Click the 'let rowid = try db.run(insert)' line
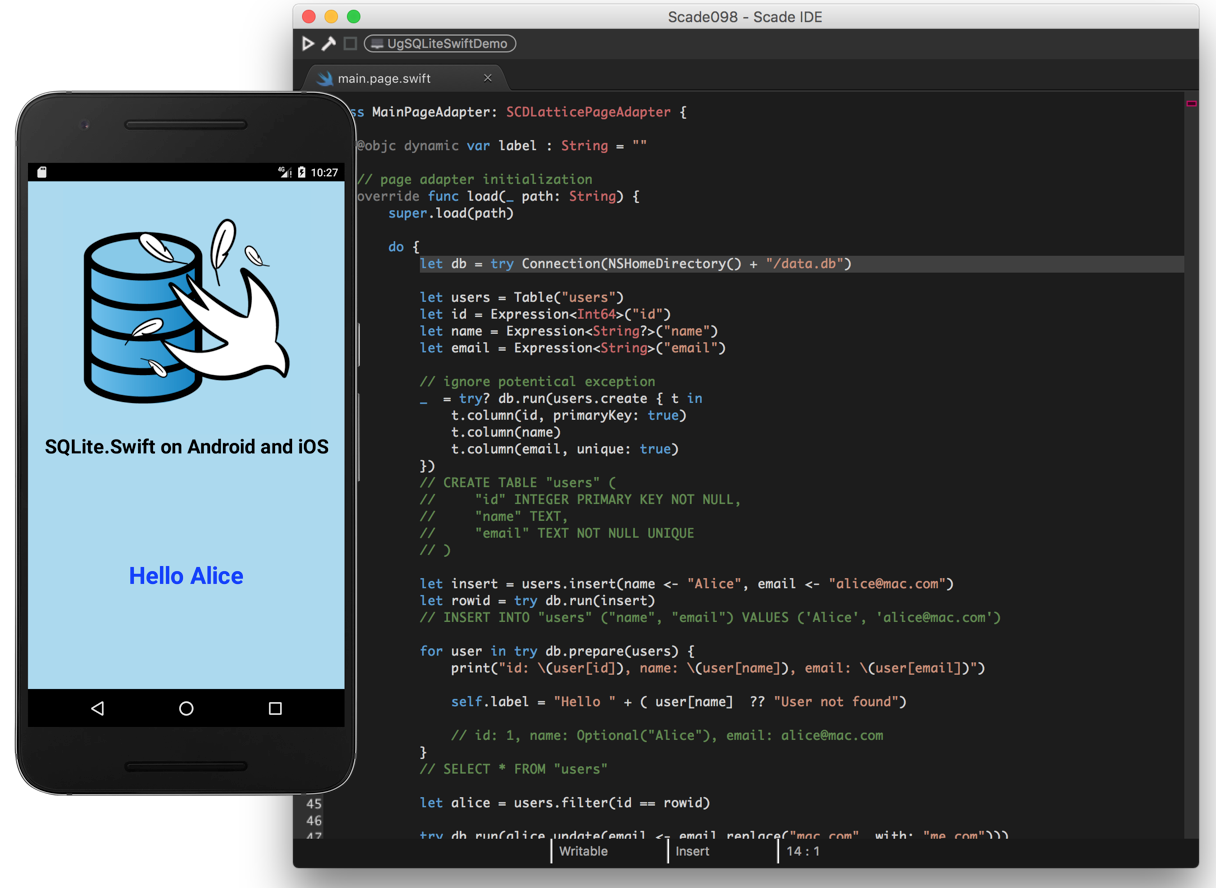1216x888 pixels. point(538,600)
